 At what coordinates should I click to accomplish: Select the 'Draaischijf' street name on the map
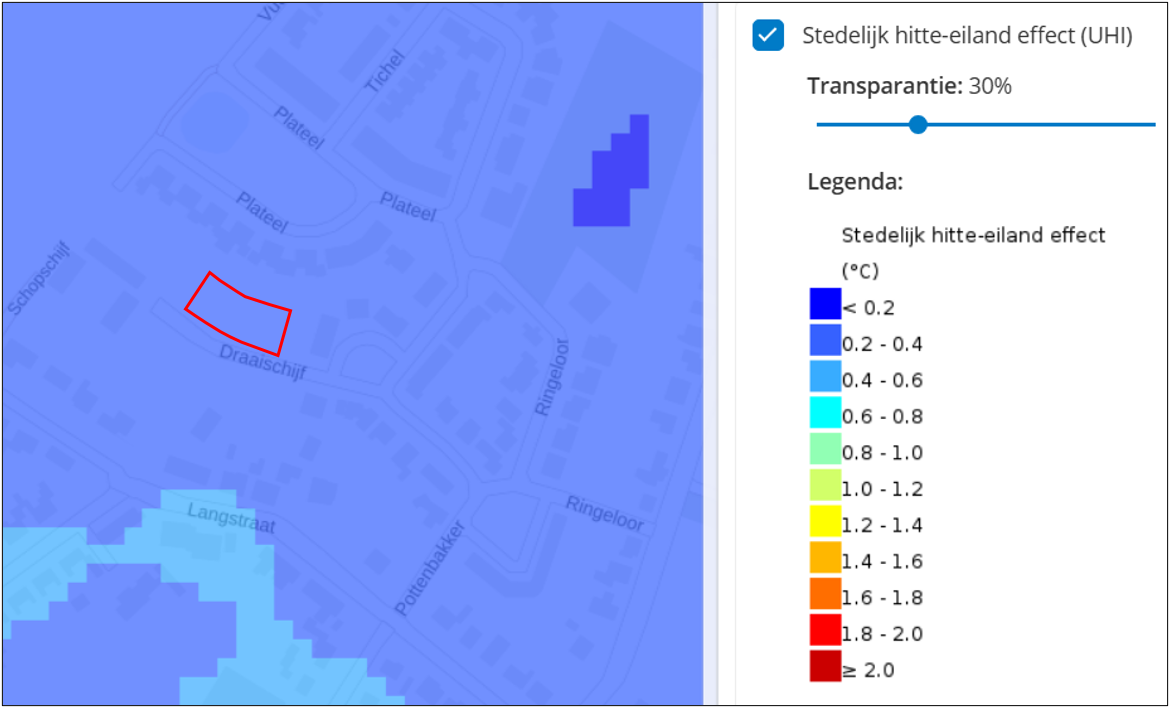click(x=263, y=363)
